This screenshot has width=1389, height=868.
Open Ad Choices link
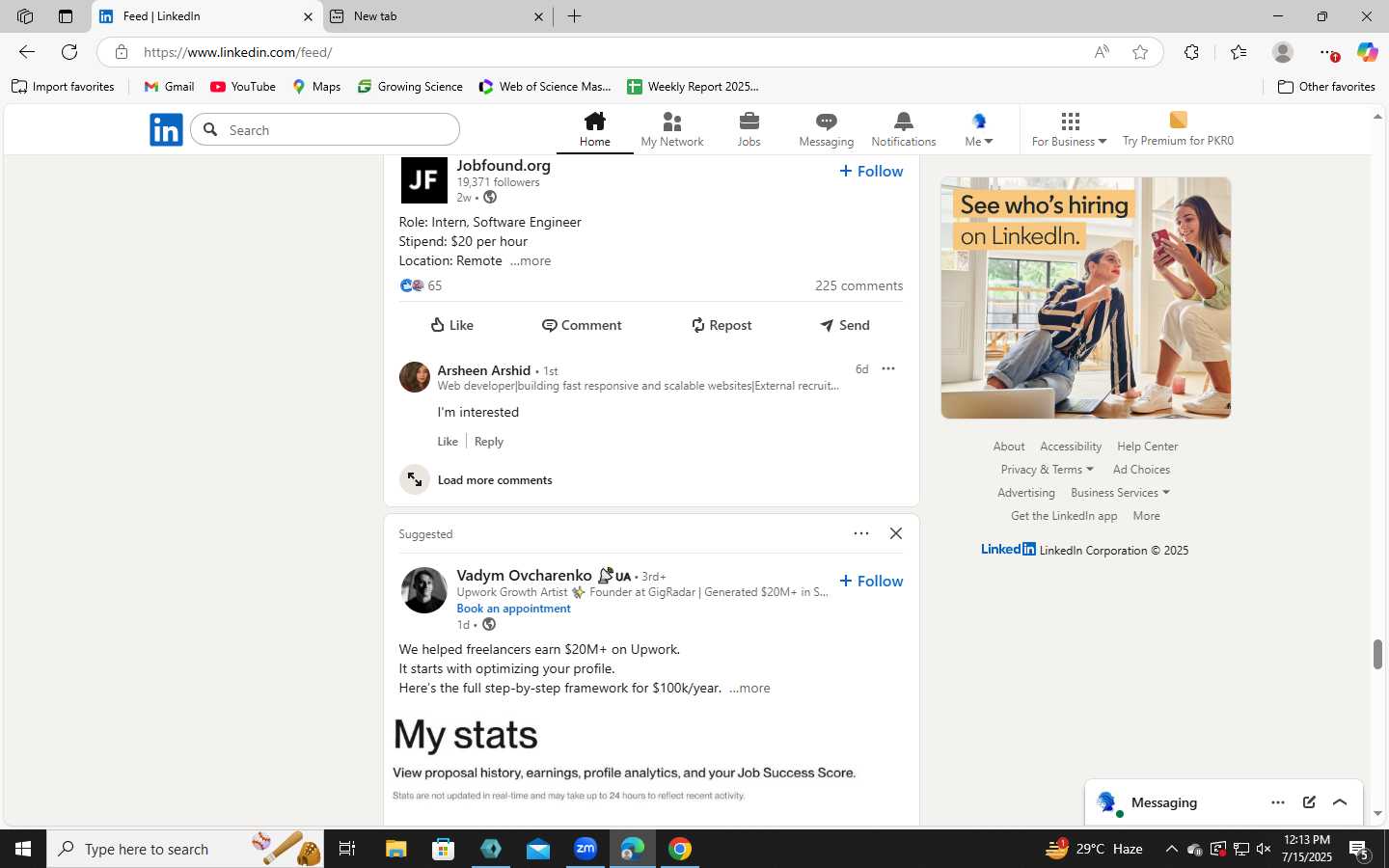point(1141,470)
